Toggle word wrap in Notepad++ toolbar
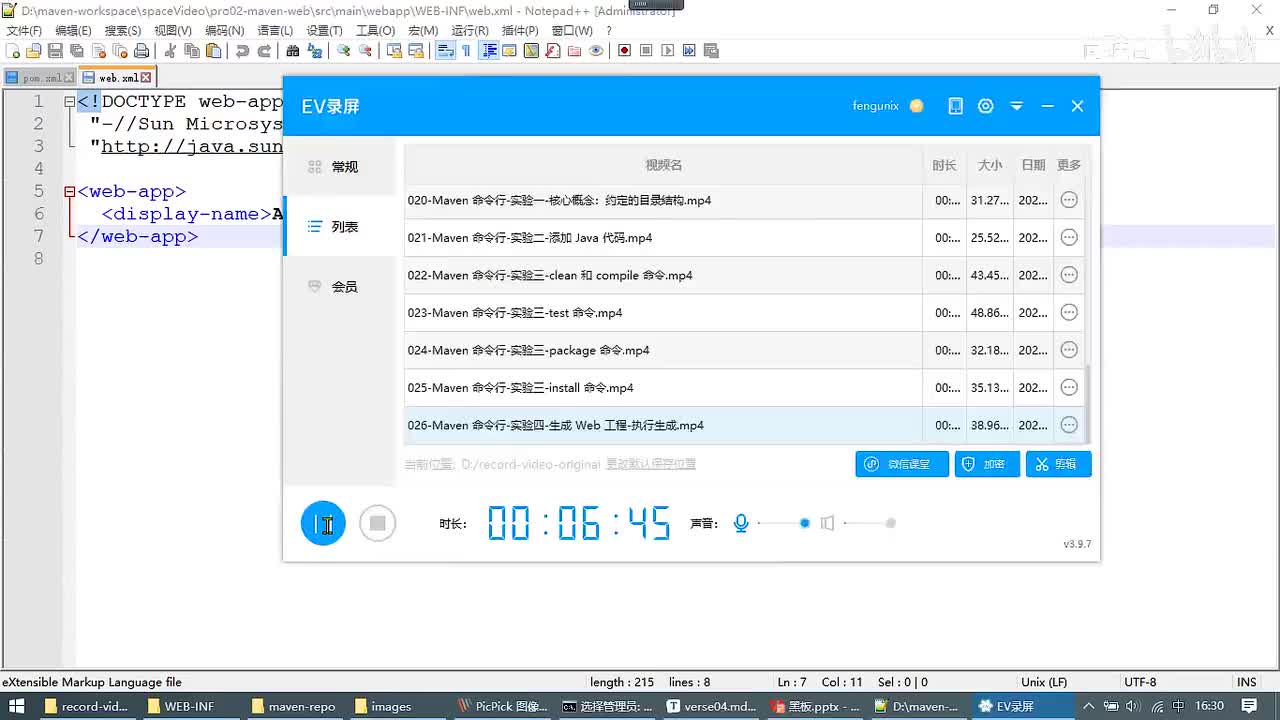Screen dimensions: 1280x720 (x=445, y=51)
